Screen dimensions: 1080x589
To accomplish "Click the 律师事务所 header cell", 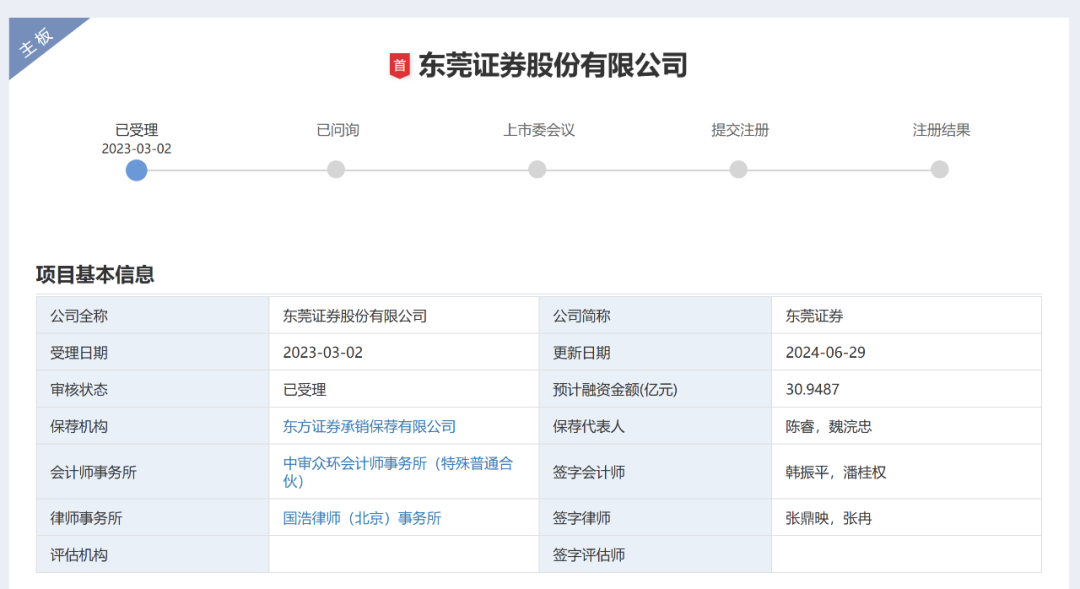I will point(152,517).
